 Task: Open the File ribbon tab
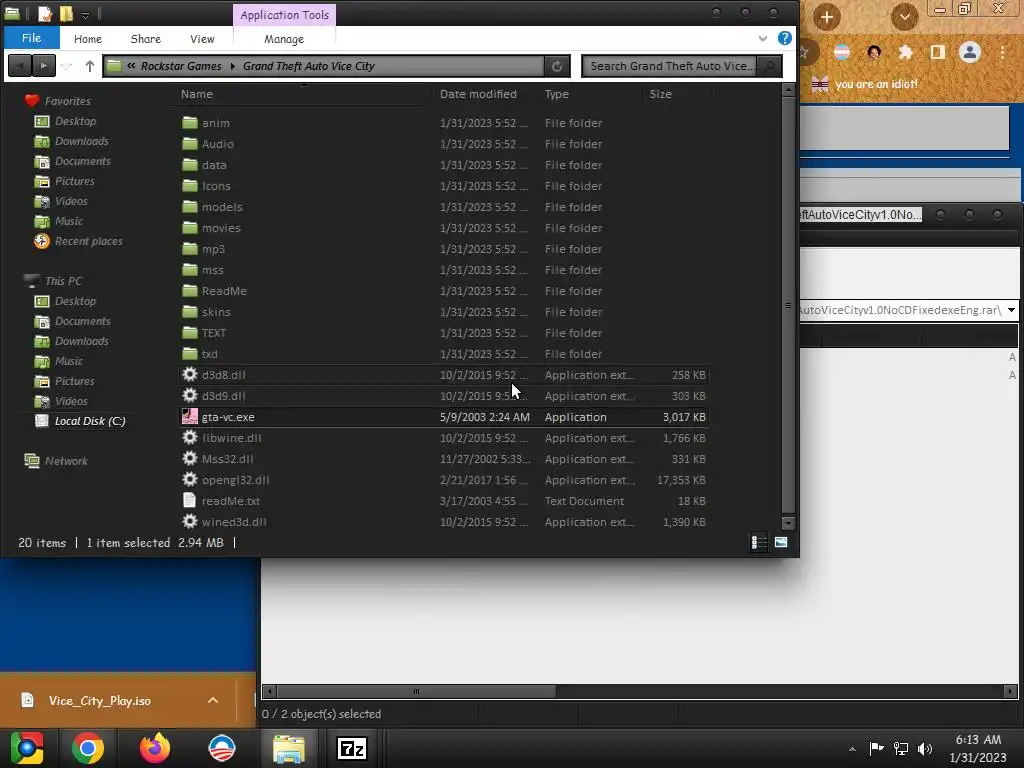(x=31, y=38)
